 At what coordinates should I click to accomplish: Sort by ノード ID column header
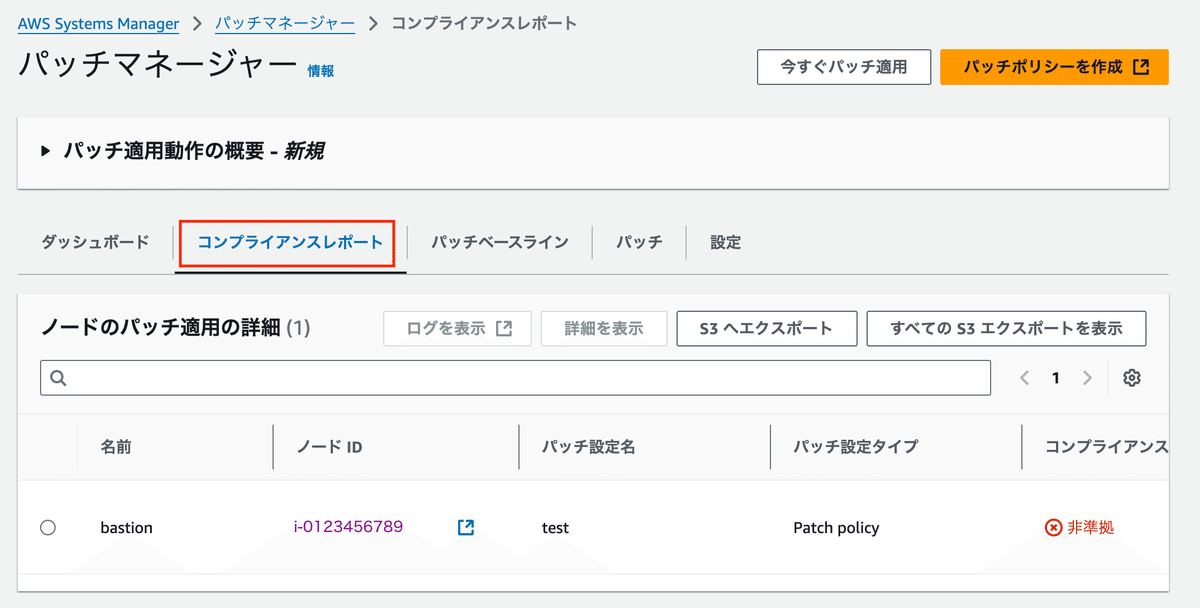click(330, 447)
